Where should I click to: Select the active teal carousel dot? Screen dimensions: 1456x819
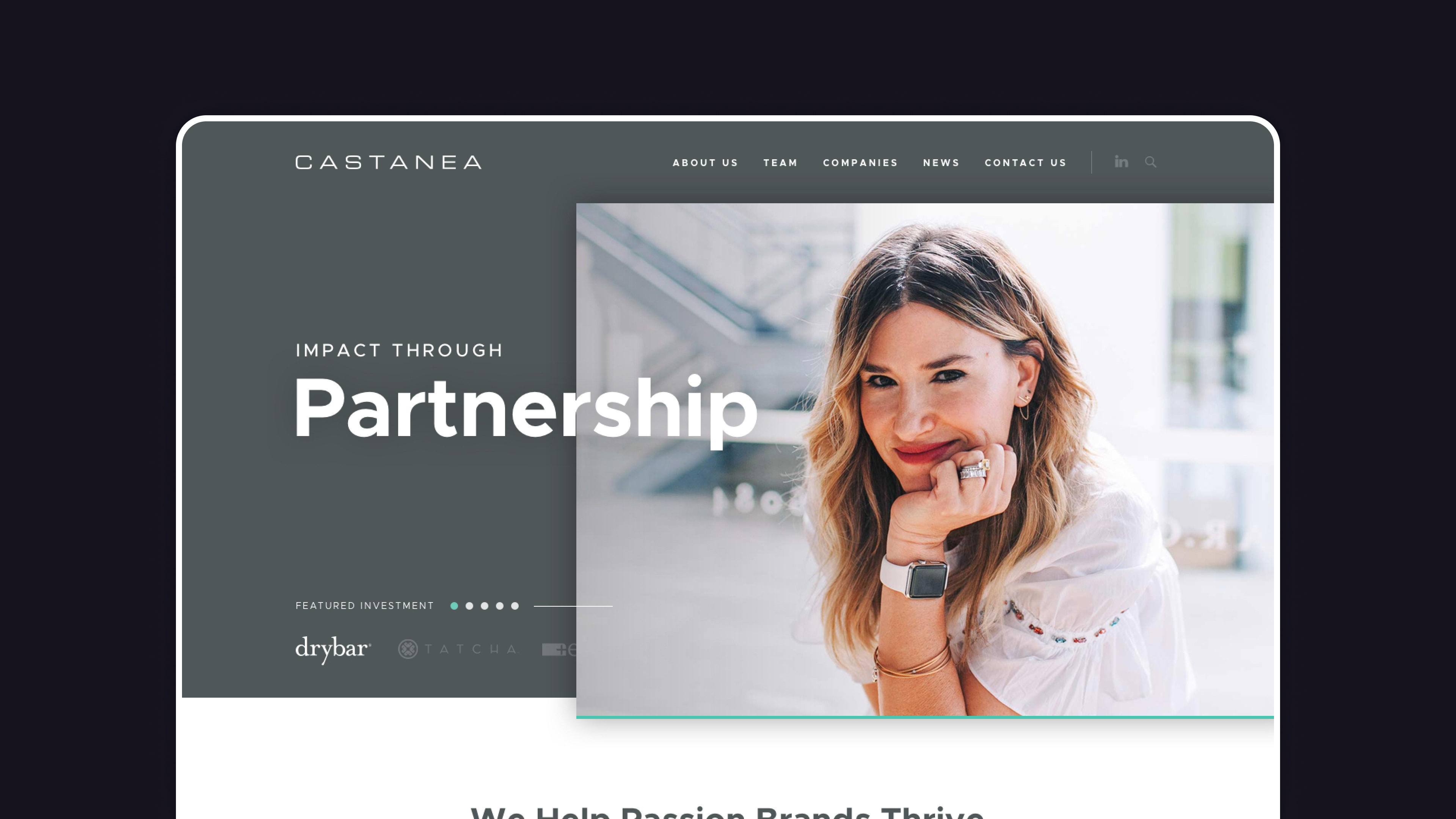(454, 606)
